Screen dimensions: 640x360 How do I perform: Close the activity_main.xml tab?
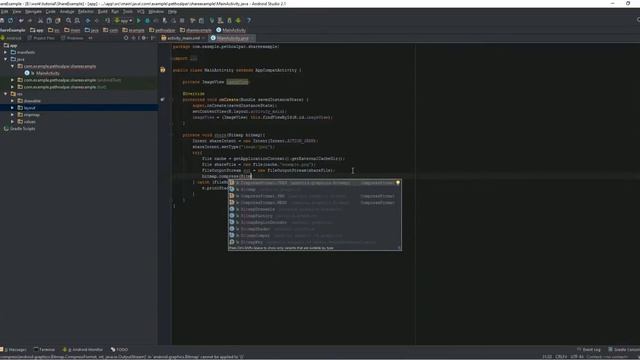pyautogui.click(x=203, y=38)
